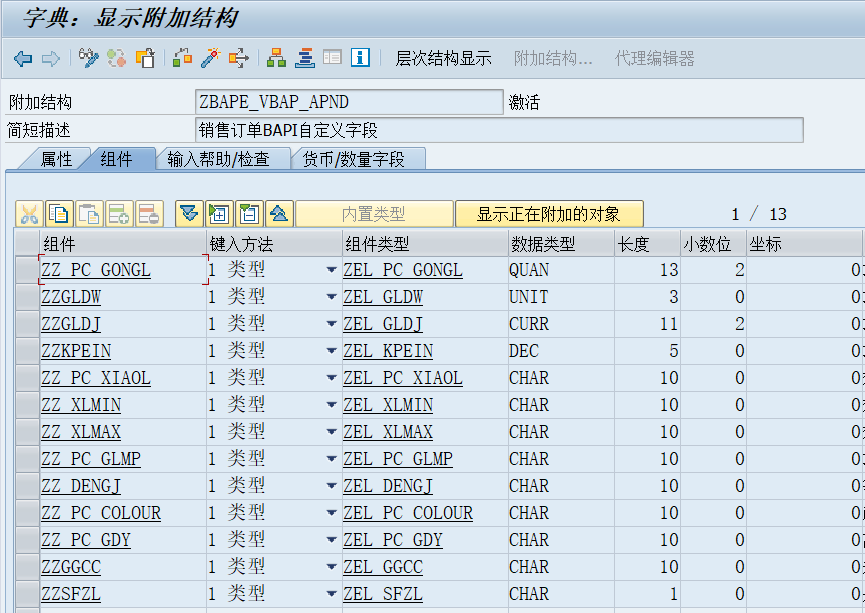Click the object hierarchy display icon

coord(277,59)
